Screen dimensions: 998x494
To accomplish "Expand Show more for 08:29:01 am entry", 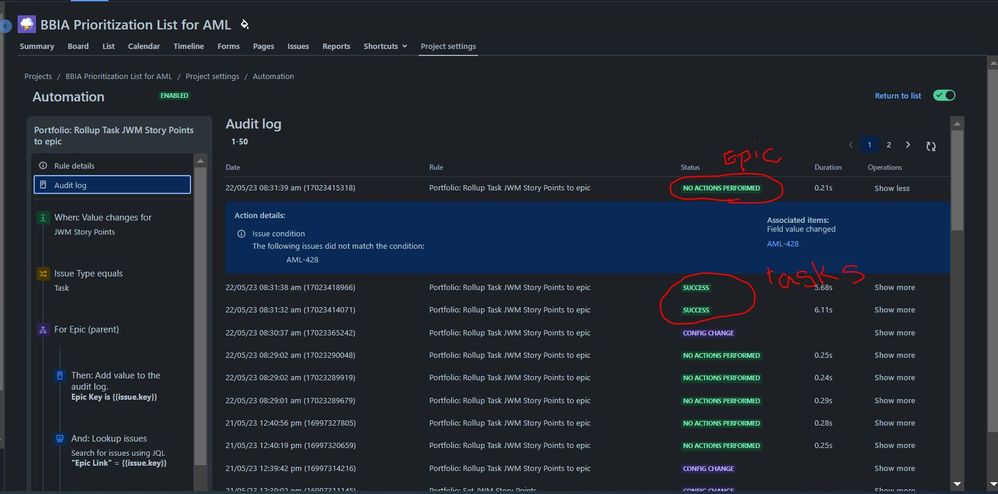I will pyautogui.click(x=894, y=400).
